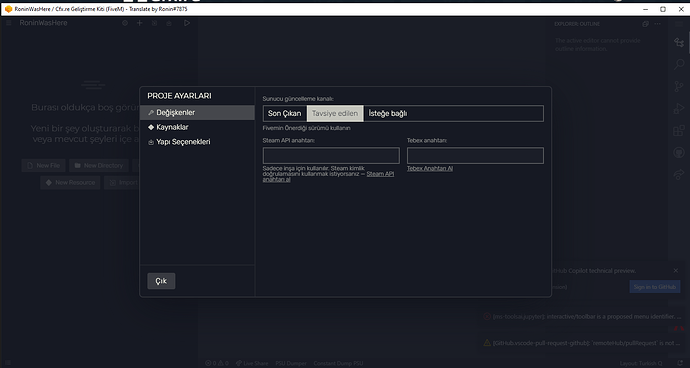Click the New File button
690x368 pixels.
[x=44, y=166]
